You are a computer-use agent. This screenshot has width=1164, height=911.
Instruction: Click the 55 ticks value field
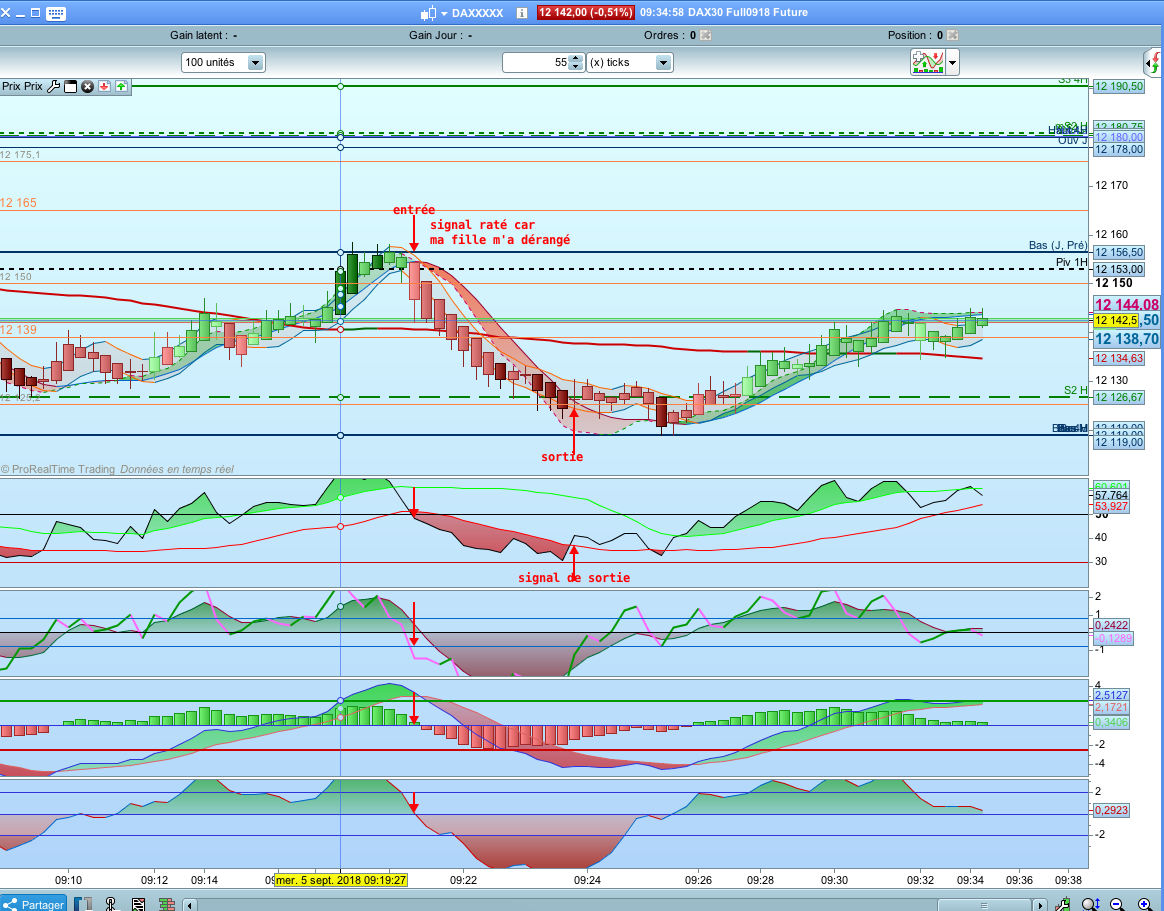535,62
